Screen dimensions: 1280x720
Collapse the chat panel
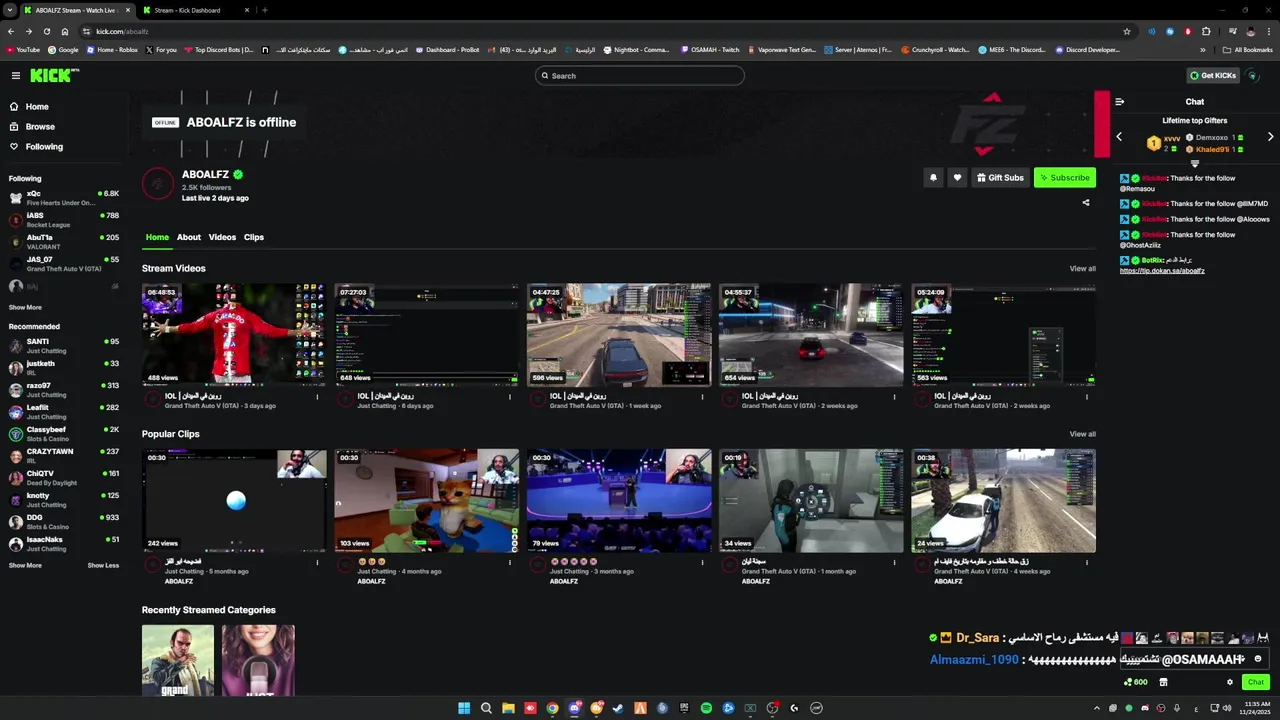tap(1119, 102)
